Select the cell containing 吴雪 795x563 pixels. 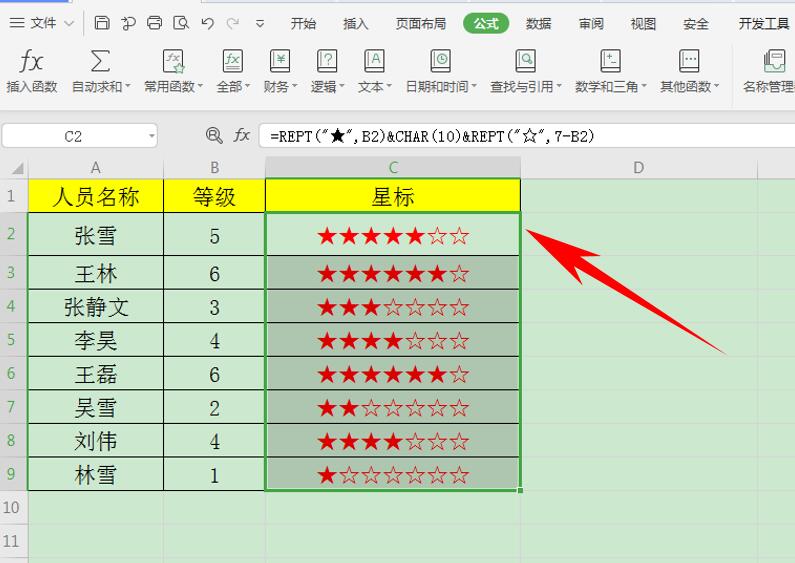pyautogui.click(x=96, y=407)
